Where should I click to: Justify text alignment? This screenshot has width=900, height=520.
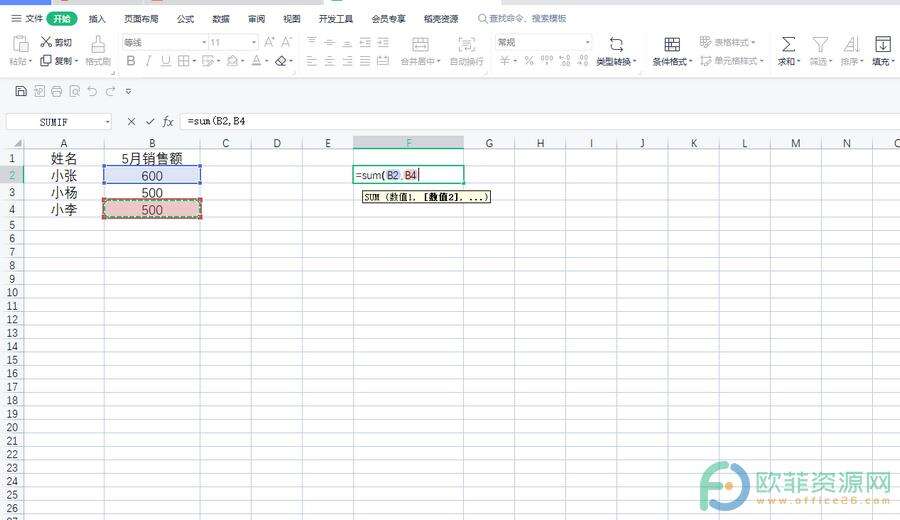pyautogui.click(x=365, y=60)
